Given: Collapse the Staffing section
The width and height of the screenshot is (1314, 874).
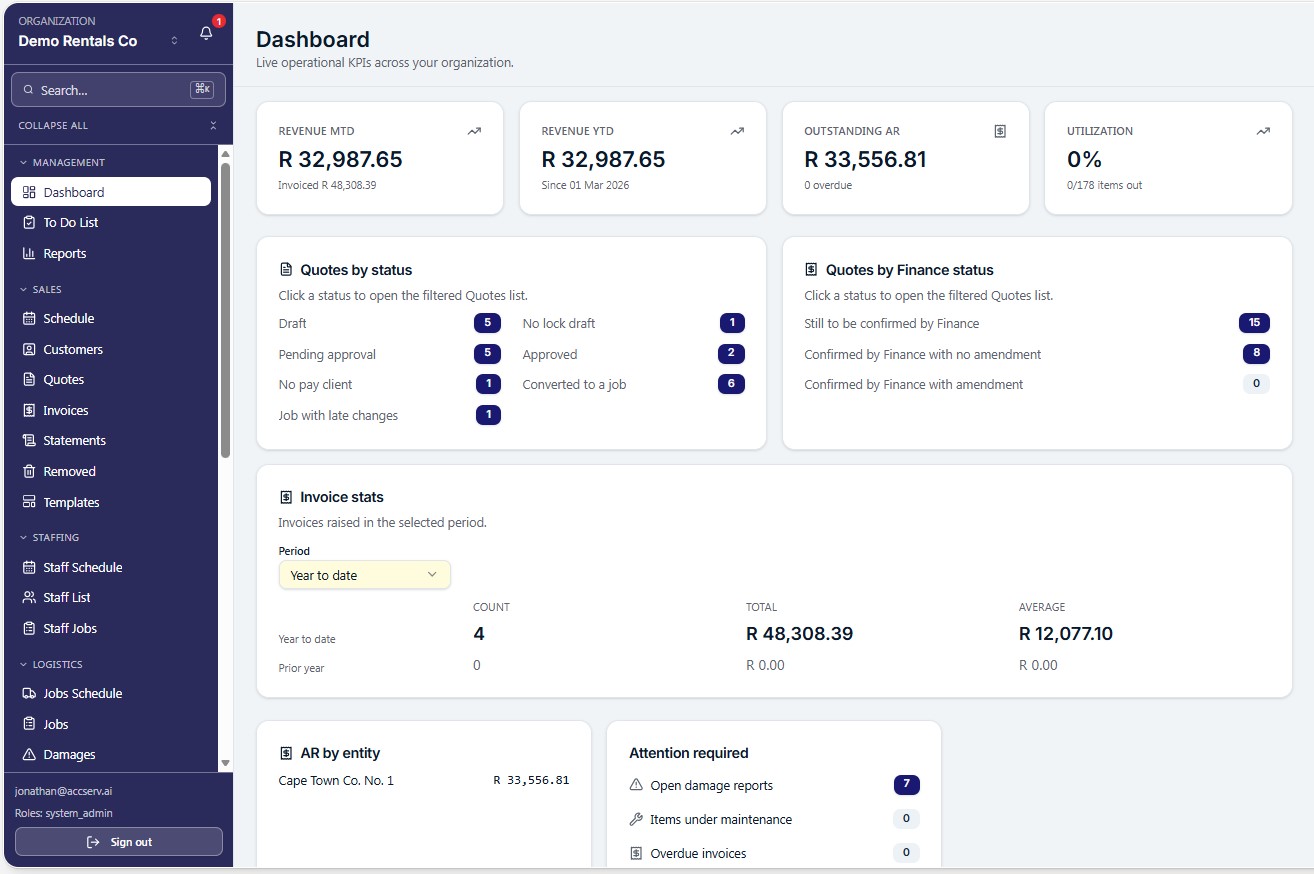Looking at the screenshot, I should point(49,537).
